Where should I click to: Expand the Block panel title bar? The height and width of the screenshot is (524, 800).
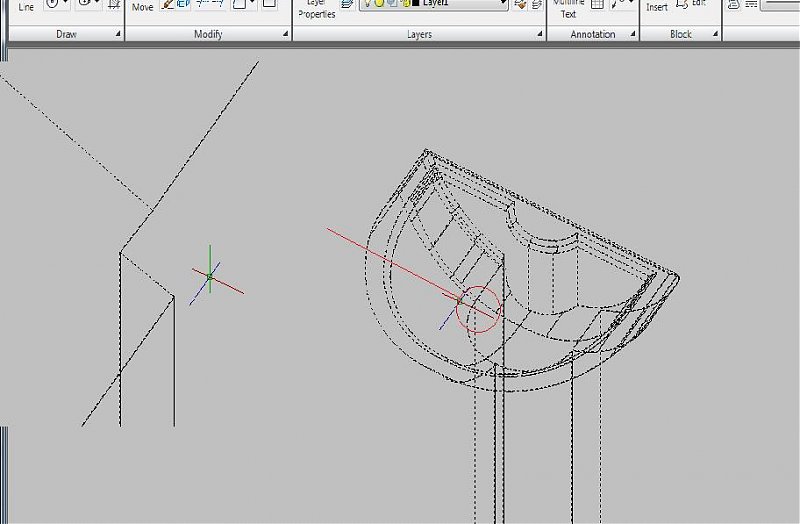point(681,34)
